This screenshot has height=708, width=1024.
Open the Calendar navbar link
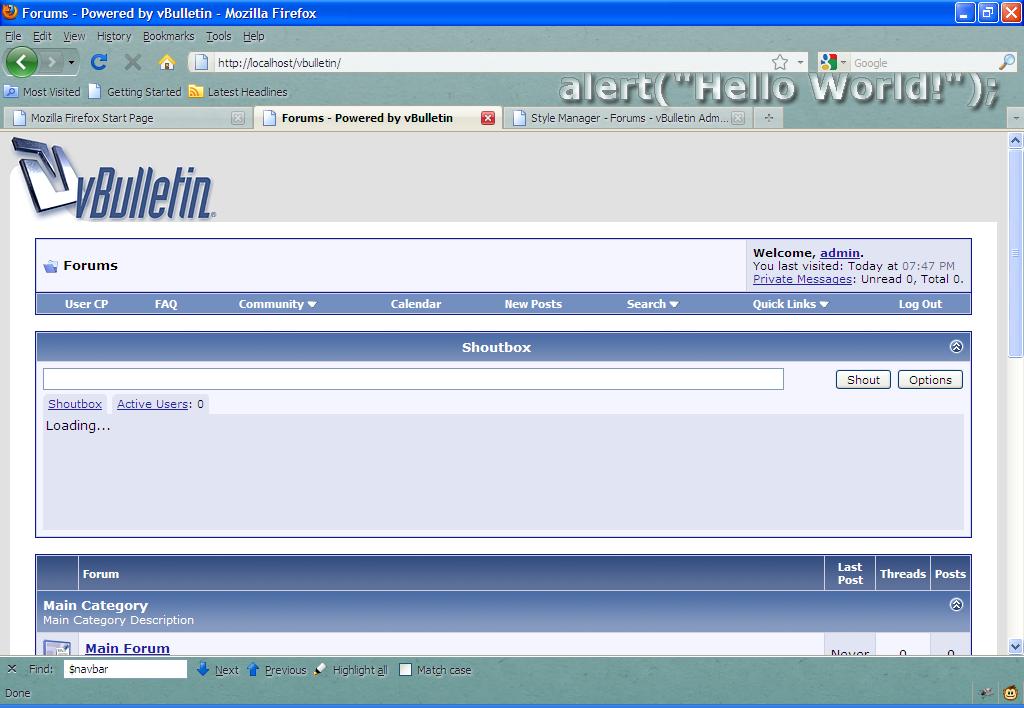pos(415,304)
